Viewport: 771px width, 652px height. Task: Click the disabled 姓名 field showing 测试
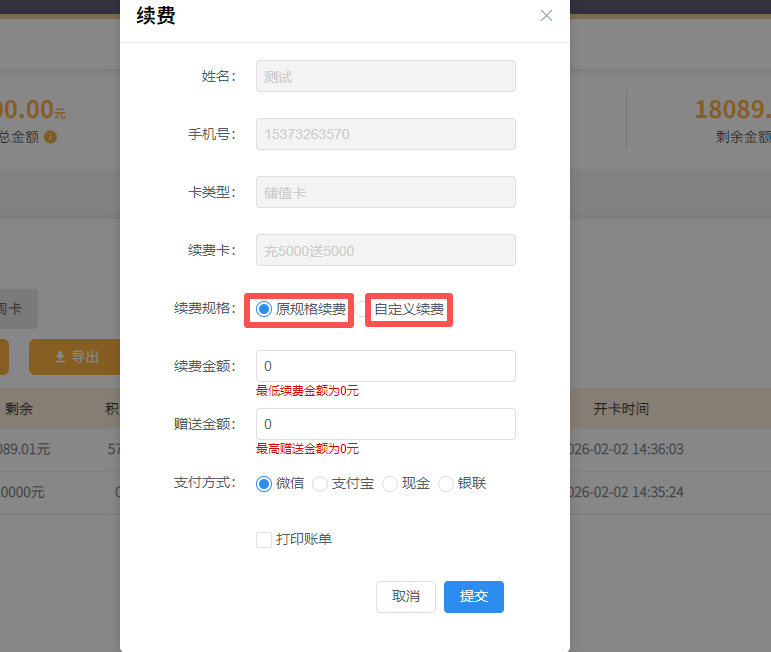[386, 76]
